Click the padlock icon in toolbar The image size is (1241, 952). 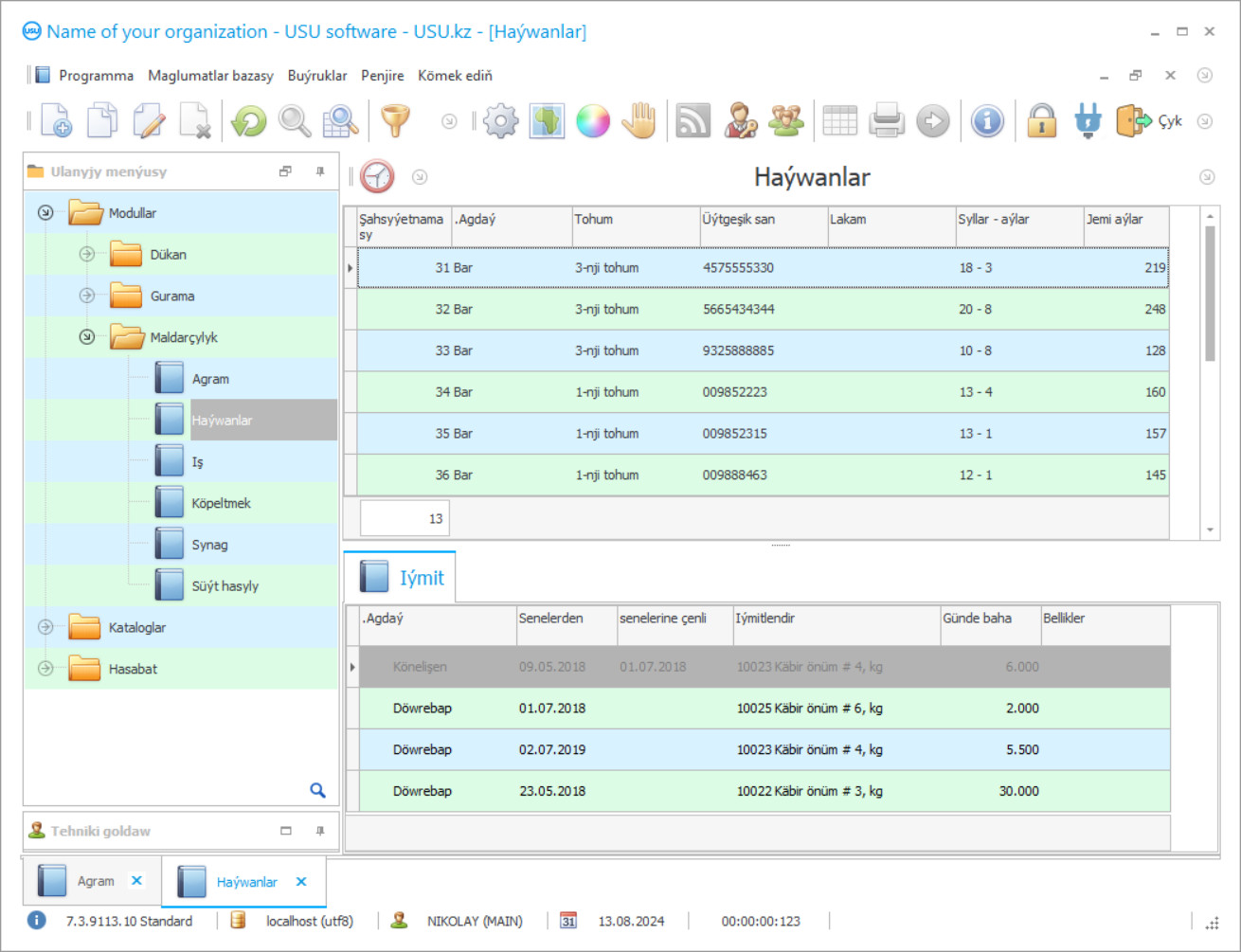pyautogui.click(x=1041, y=121)
